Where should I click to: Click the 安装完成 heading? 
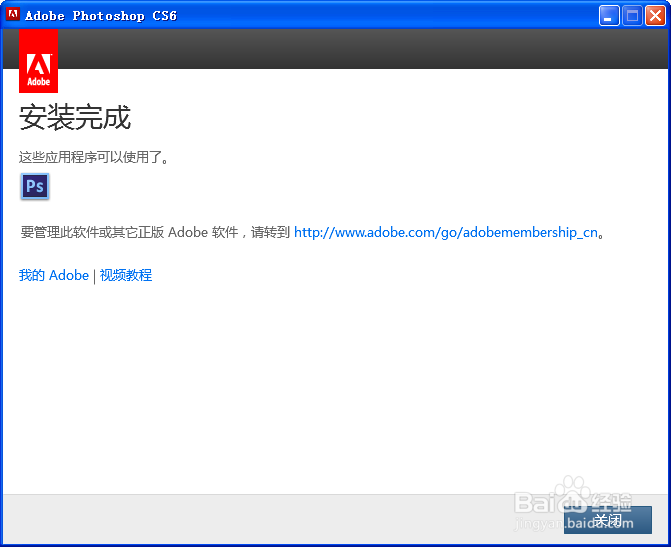point(75,117)
